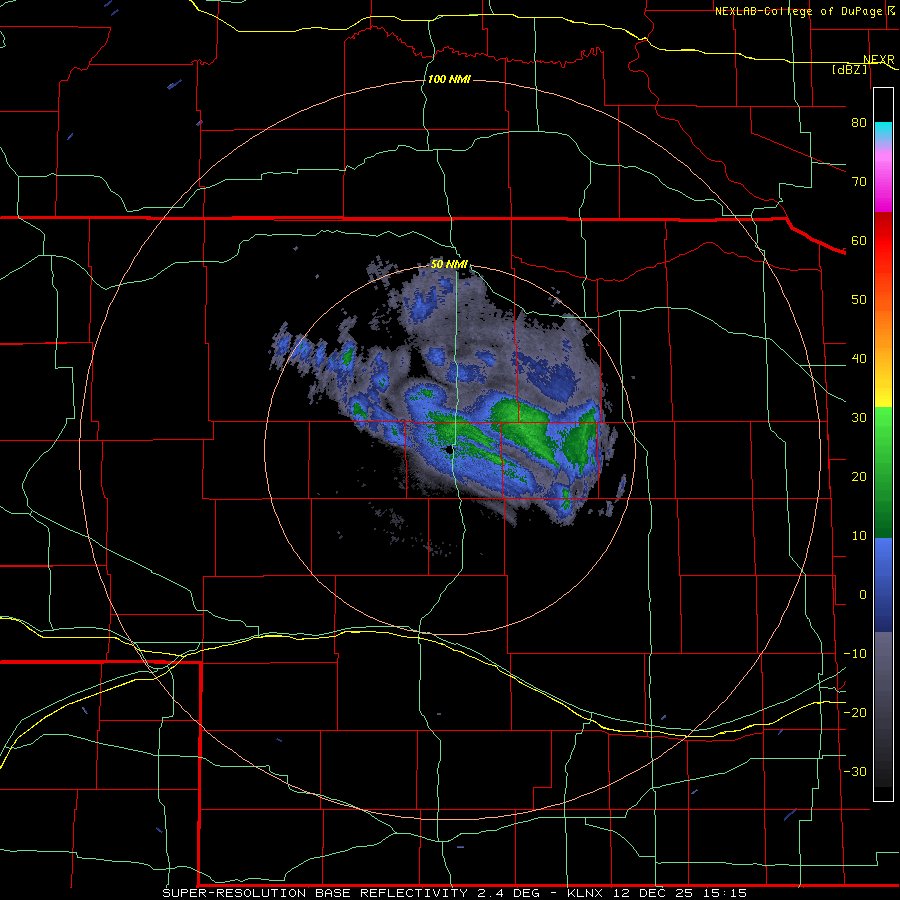Click the 40 value on the dBZ scale
This screenshot has height=900, width=900.
859,359
